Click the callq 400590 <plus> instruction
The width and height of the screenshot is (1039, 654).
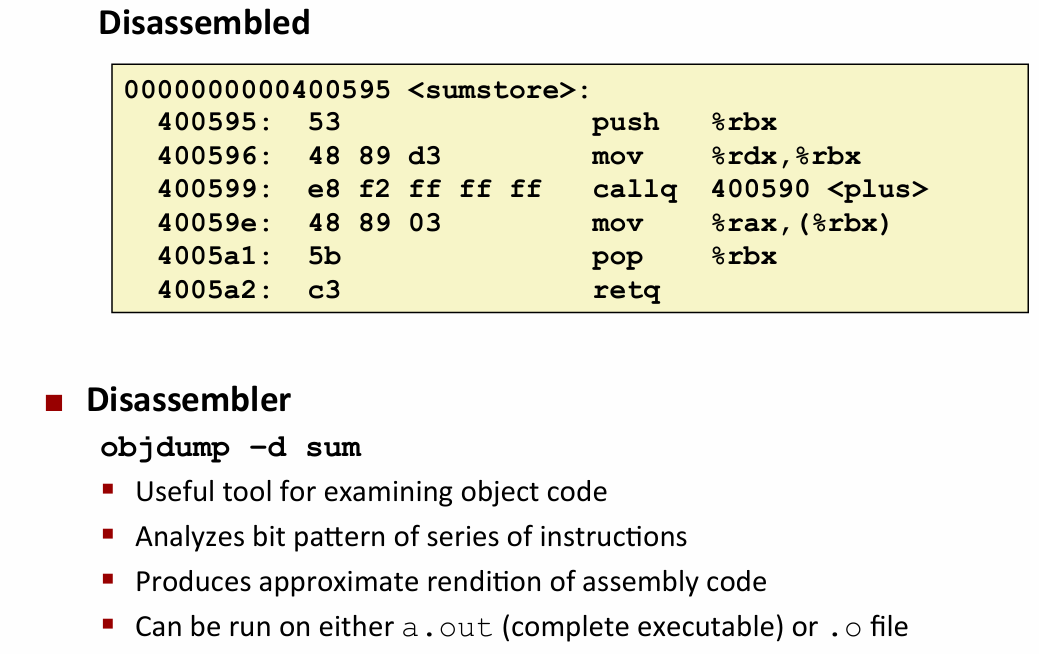(x=759, y=189)
